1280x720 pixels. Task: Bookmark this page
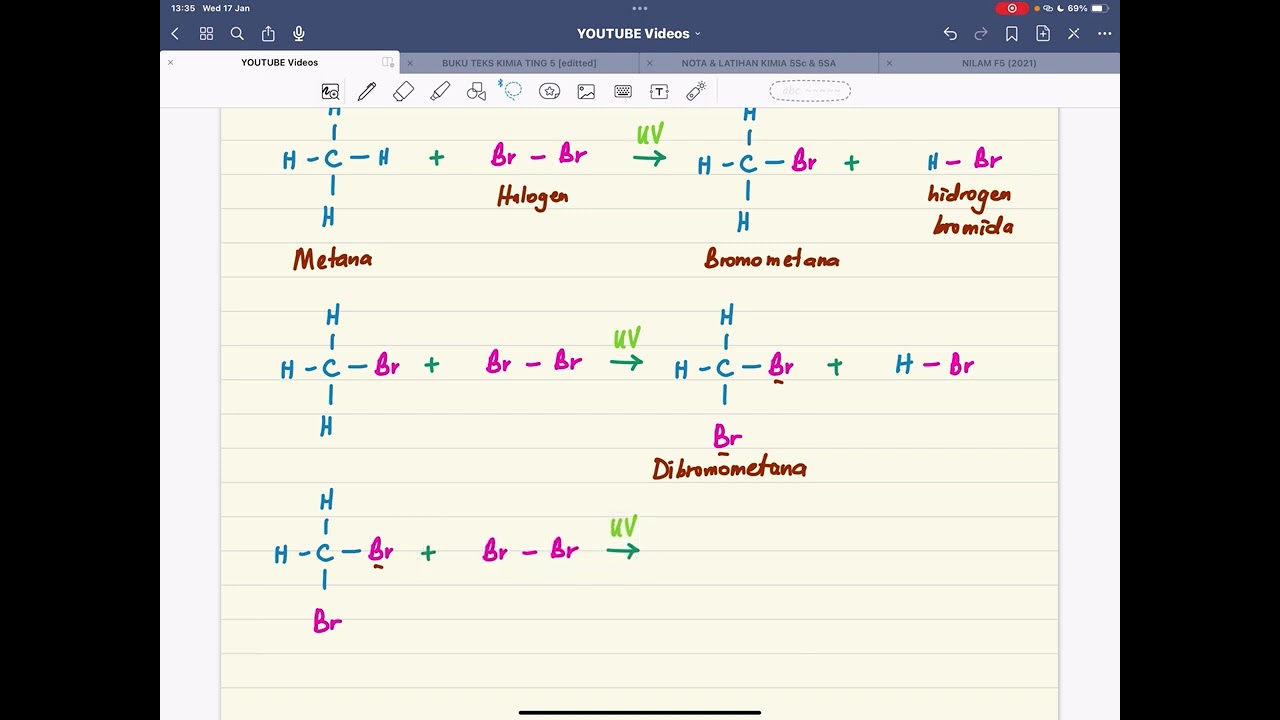[x=1012, y=34]
